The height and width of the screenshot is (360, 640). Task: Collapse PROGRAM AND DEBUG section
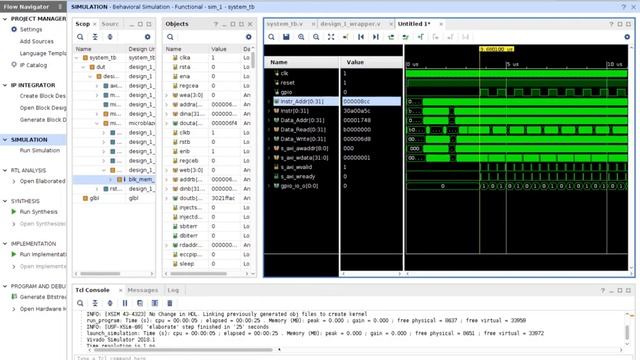(5, 286)
